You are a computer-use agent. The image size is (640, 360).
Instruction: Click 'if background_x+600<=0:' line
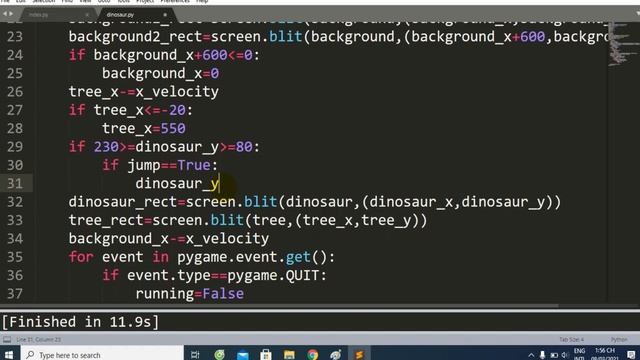point(164,55)
